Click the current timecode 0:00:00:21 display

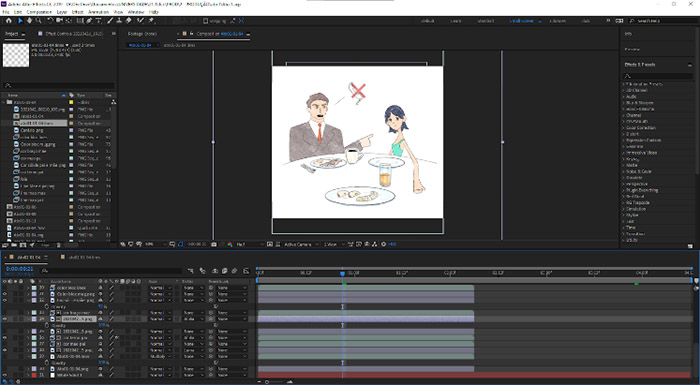(x=20, y=269)
